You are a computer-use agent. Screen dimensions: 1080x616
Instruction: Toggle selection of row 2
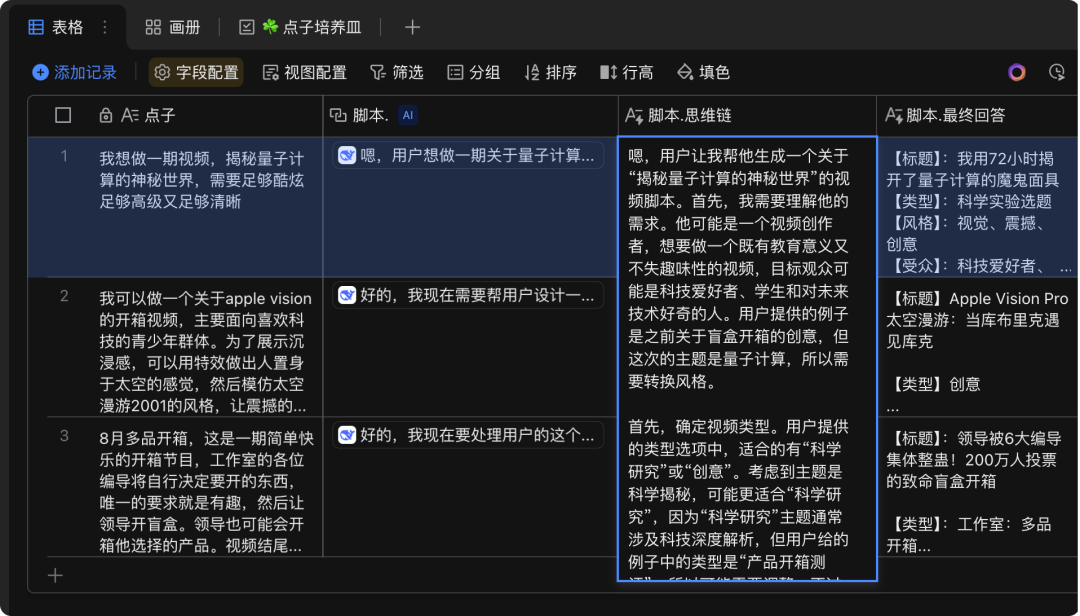click(x=62, y=294)
